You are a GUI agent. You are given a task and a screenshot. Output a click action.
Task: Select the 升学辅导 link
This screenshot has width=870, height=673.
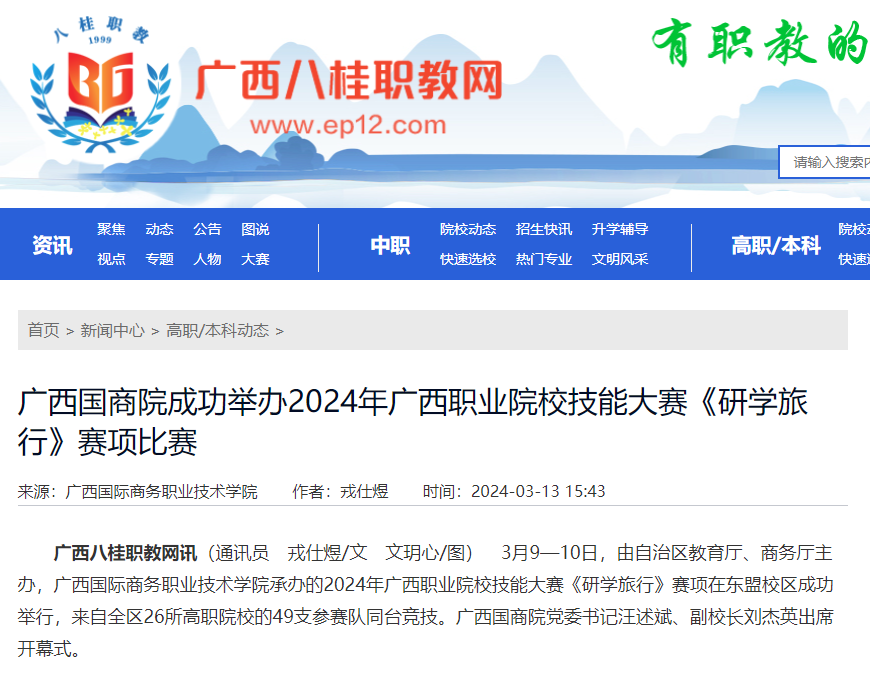pyautogui.click(x=620, y=229)
